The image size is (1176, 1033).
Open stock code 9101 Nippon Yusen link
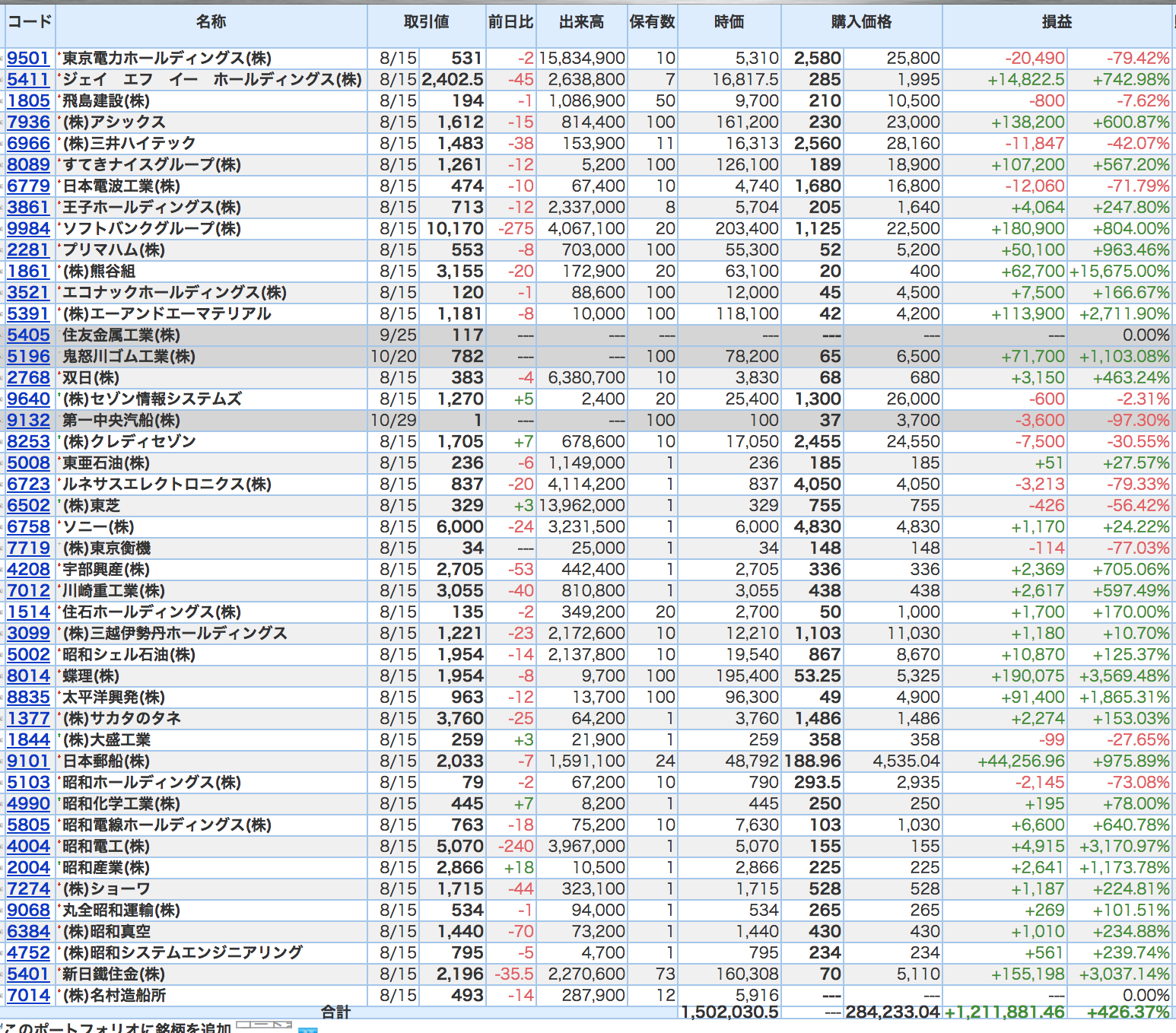28,761
